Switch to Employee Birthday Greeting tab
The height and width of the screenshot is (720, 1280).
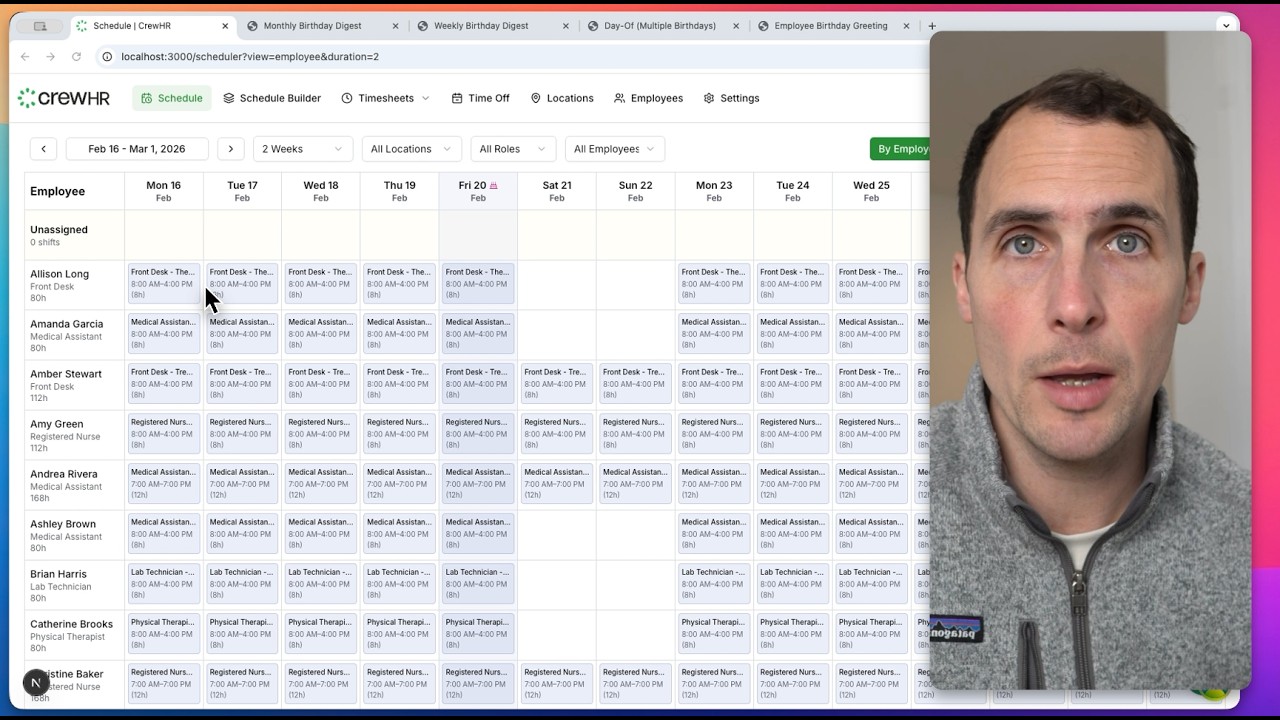click(x=833, y=26)
